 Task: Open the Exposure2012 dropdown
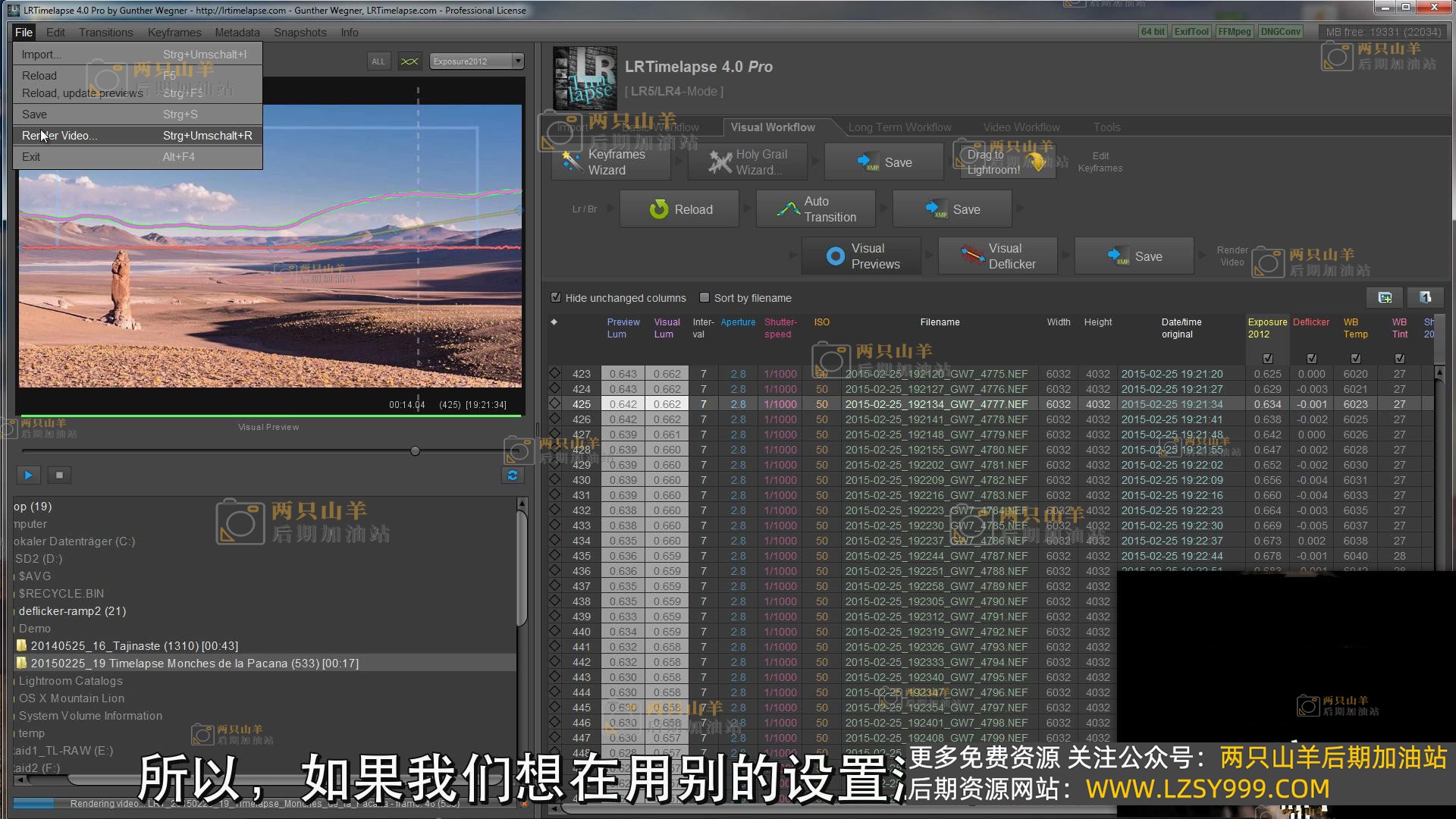click(x=476, y=61)
